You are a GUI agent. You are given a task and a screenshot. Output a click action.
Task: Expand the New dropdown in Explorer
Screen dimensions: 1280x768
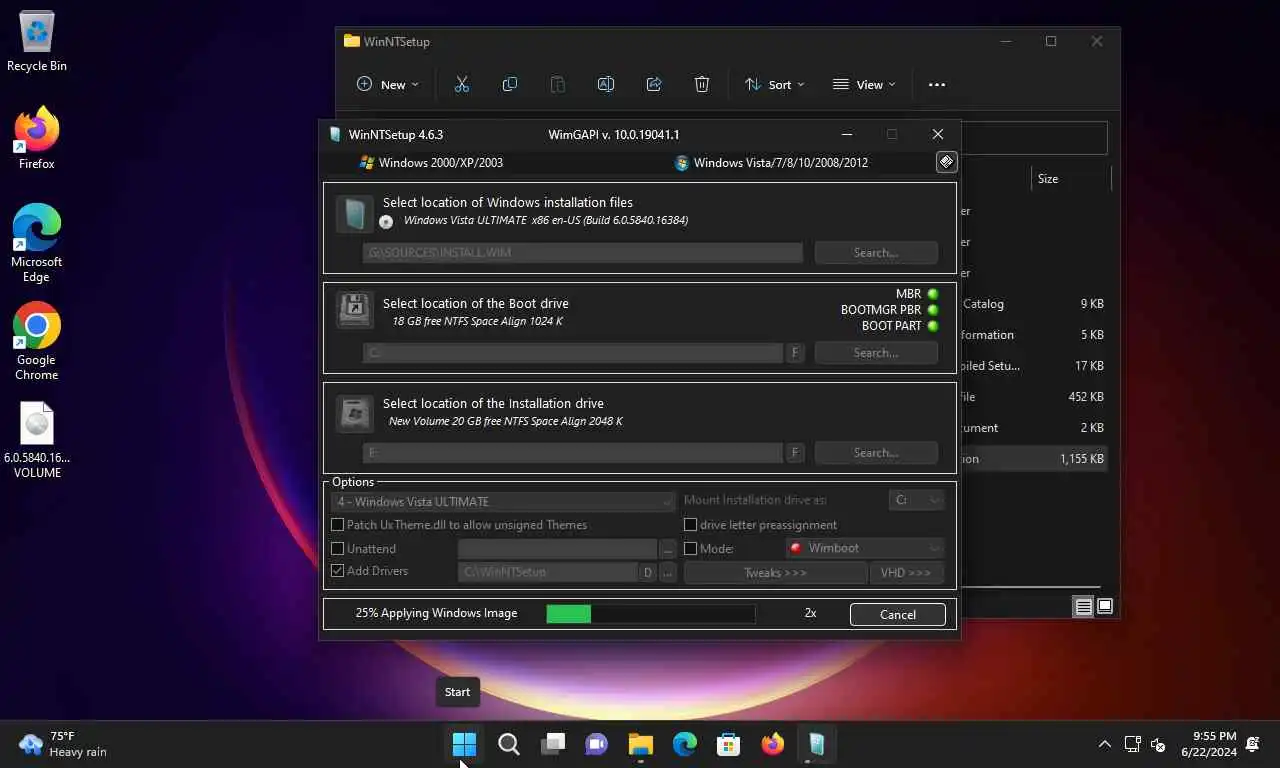pyautogui.click(x=388, y=85)
